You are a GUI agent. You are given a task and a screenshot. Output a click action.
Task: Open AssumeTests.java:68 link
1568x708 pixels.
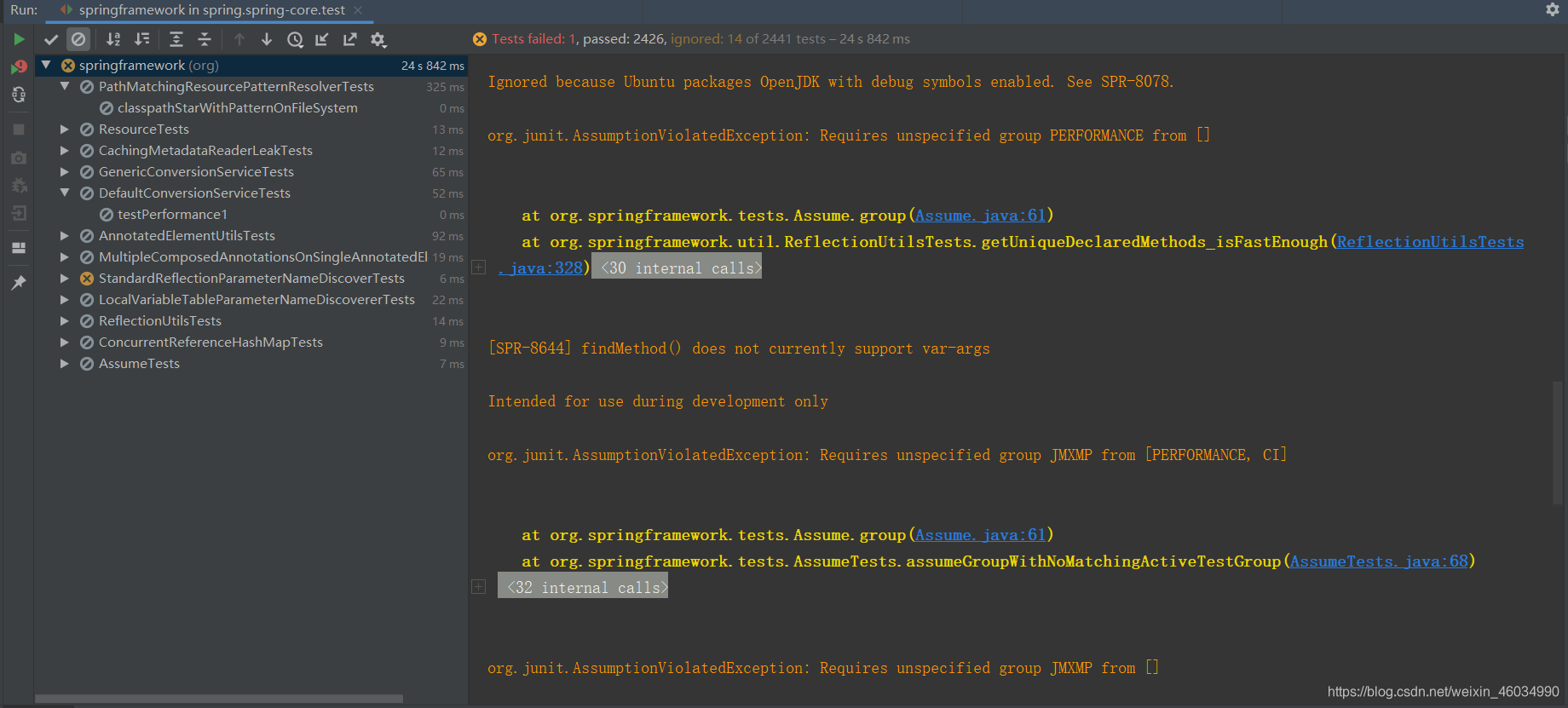pos(1379,561)
